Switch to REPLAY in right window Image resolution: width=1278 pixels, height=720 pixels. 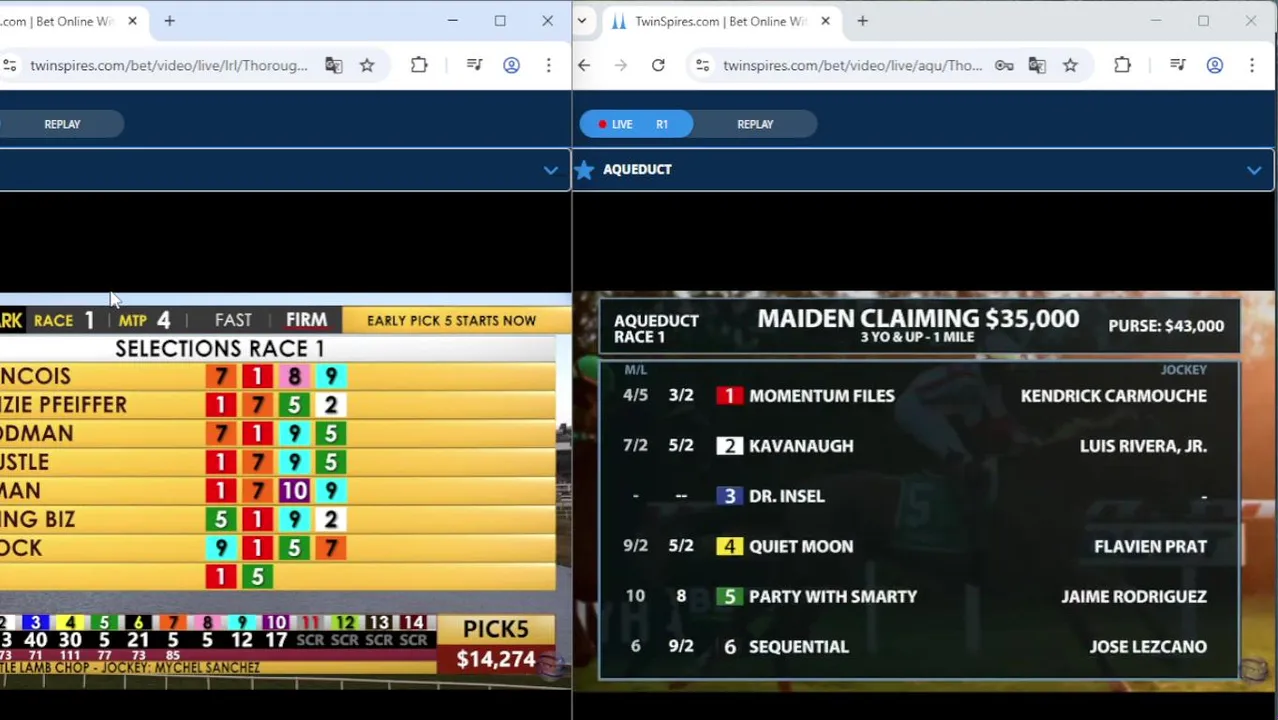click(x=755, y=124)
